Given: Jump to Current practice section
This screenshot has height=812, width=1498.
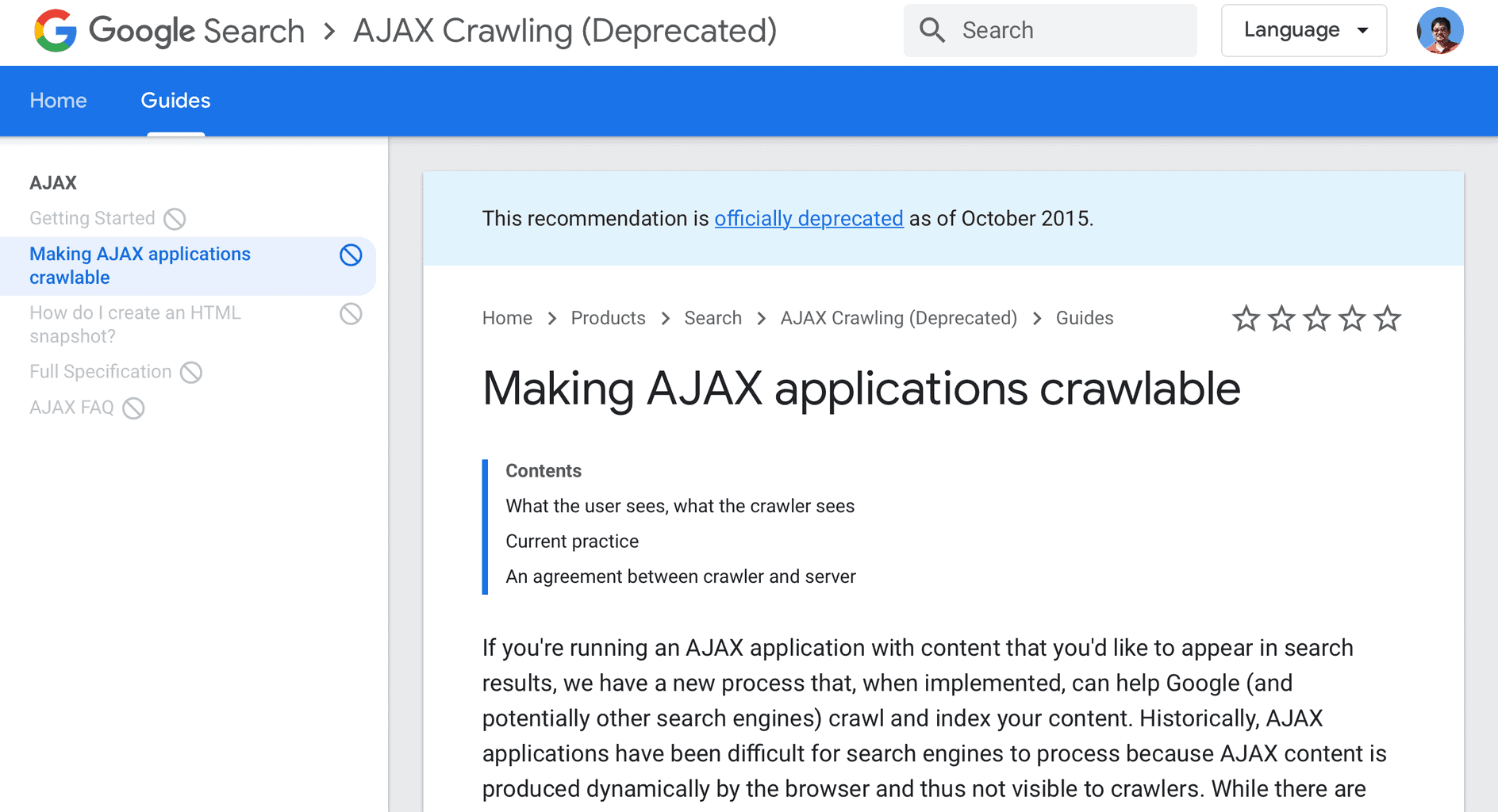Looking at the screenshot, I should 572,542.
